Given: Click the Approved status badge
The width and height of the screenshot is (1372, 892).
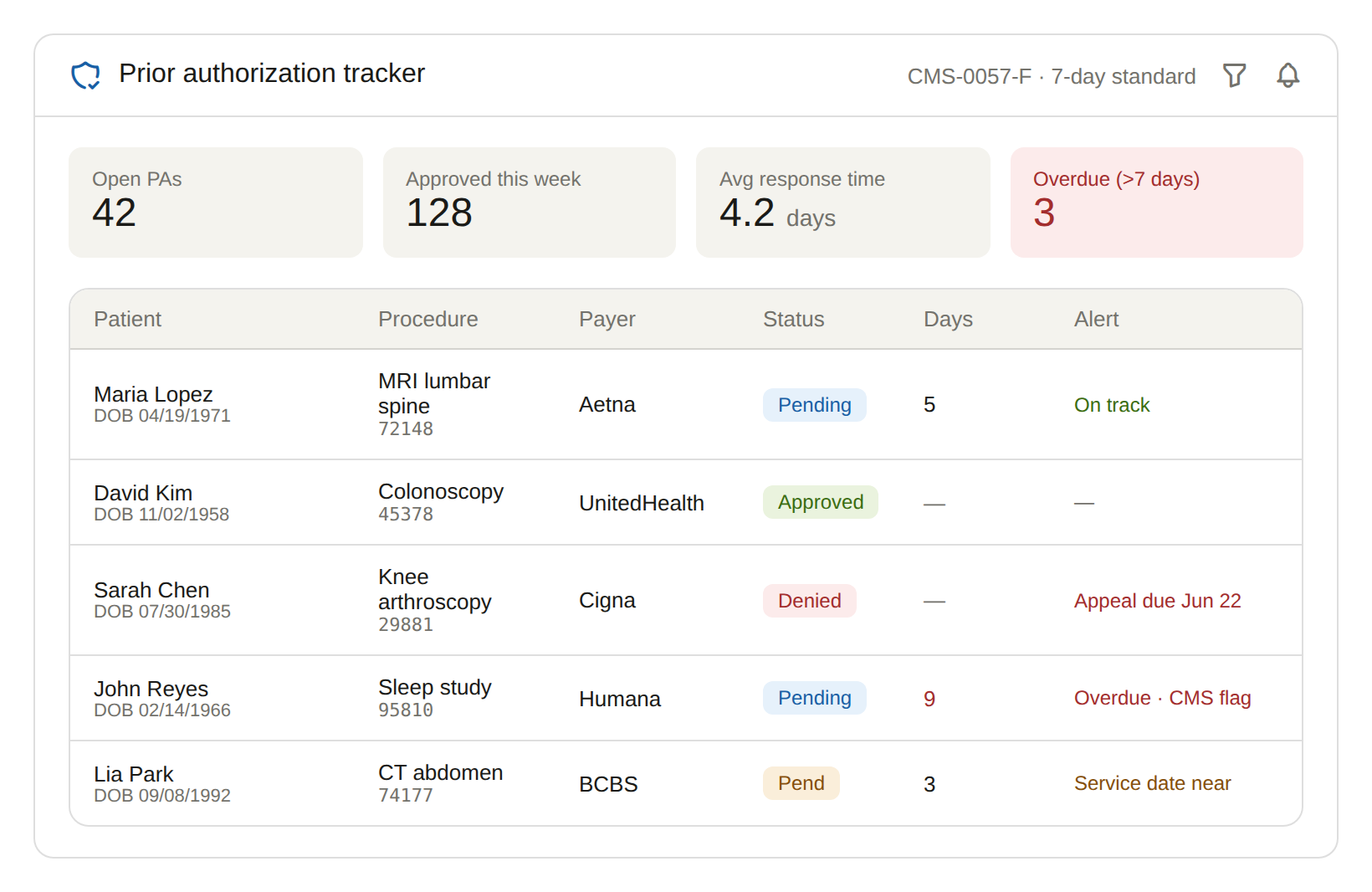Looking at the screenshot, I should 821,502.
